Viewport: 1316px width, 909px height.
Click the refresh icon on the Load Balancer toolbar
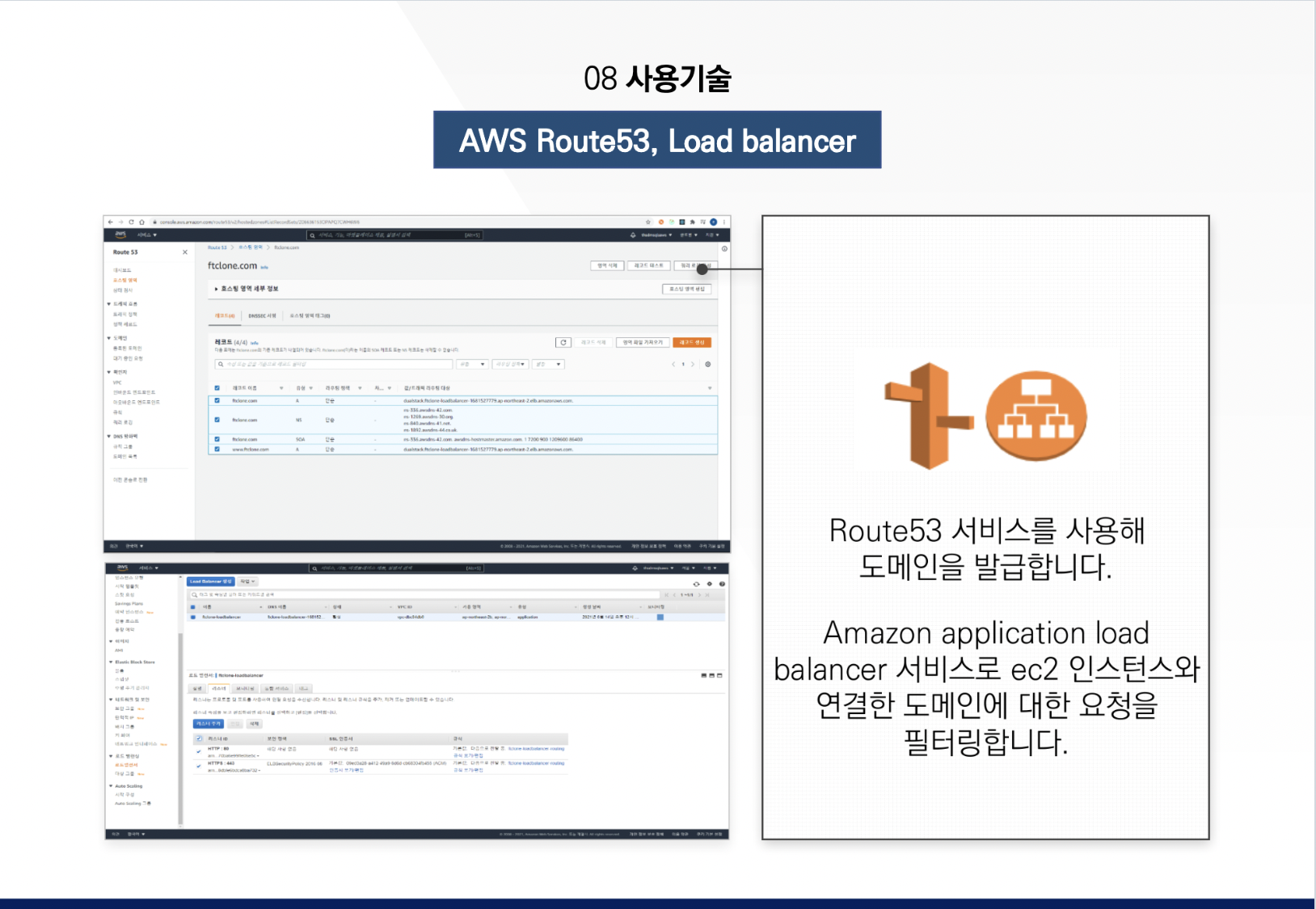(697, 582)
